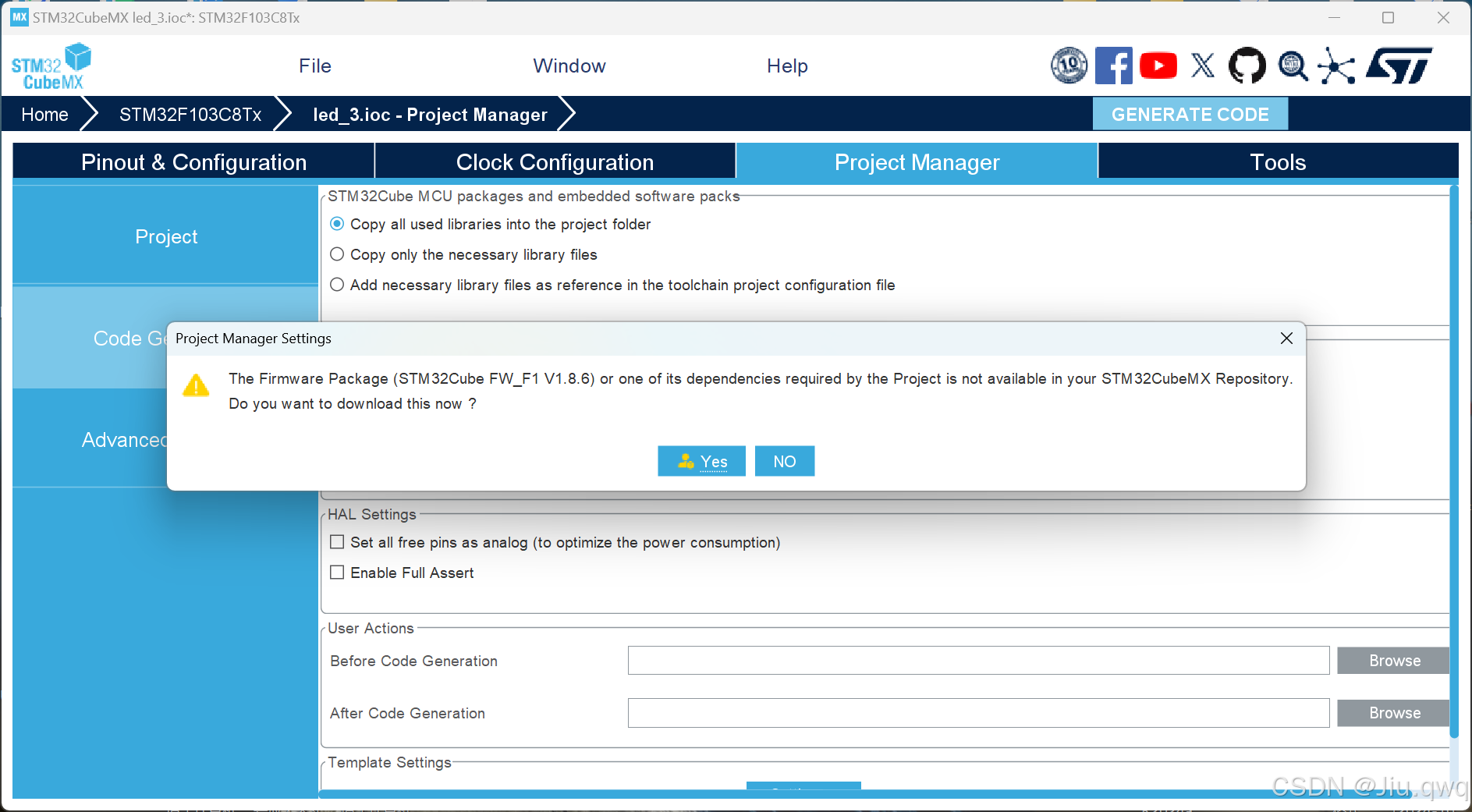Image resolution: width=1472 pixels, height=812 pixels.
Task: Focus the Before Code Generation field
Action: (978, 660)
